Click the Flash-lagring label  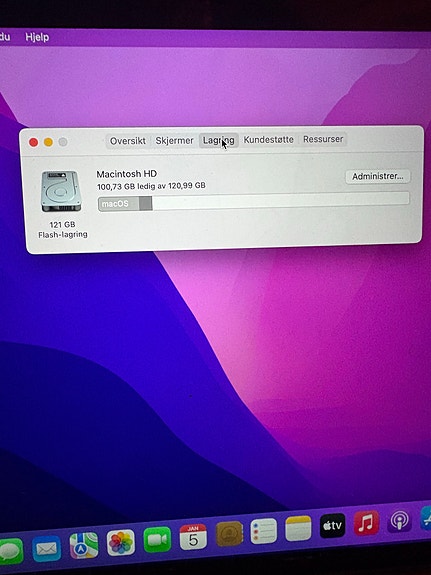point(63,234)
